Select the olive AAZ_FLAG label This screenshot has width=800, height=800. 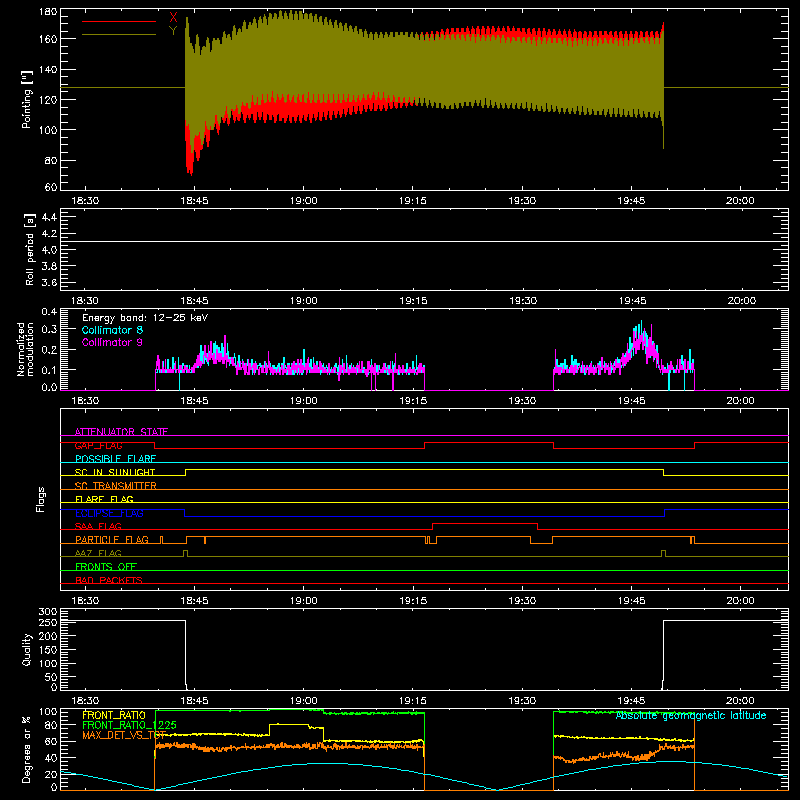click(98, 553)
